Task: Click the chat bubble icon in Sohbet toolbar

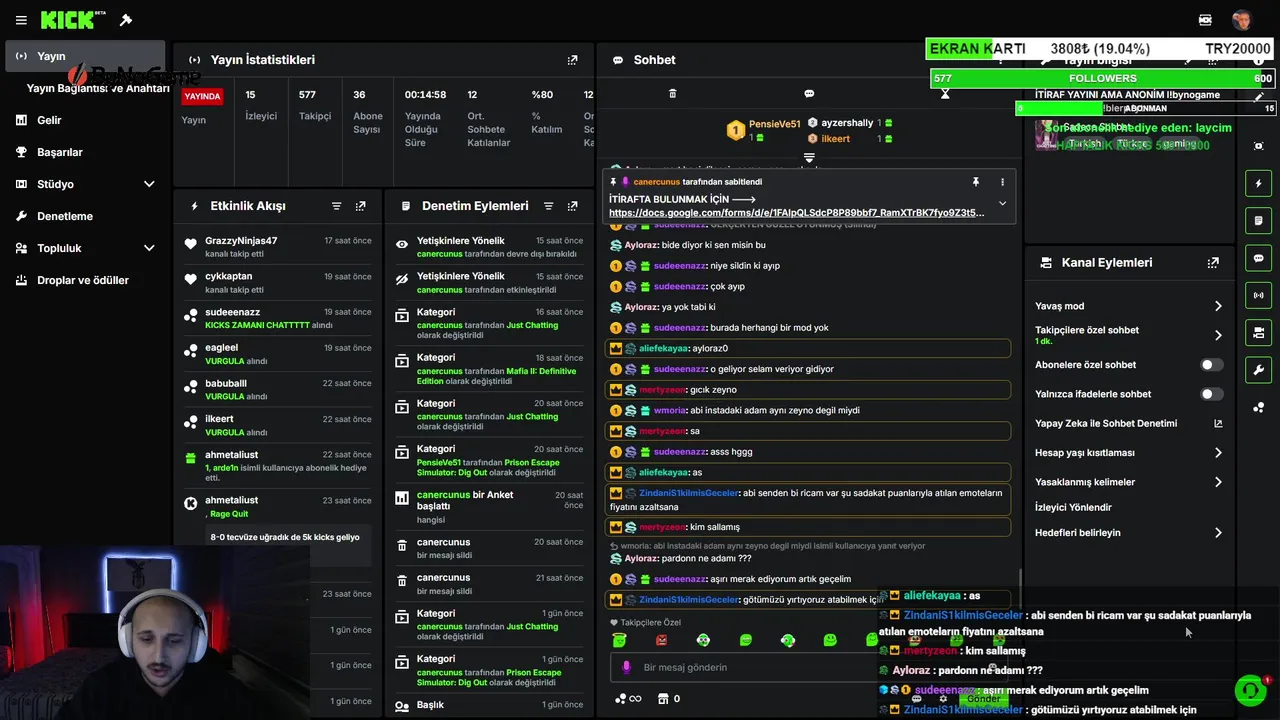Action: pyautogui.click(x=810, y=94)
